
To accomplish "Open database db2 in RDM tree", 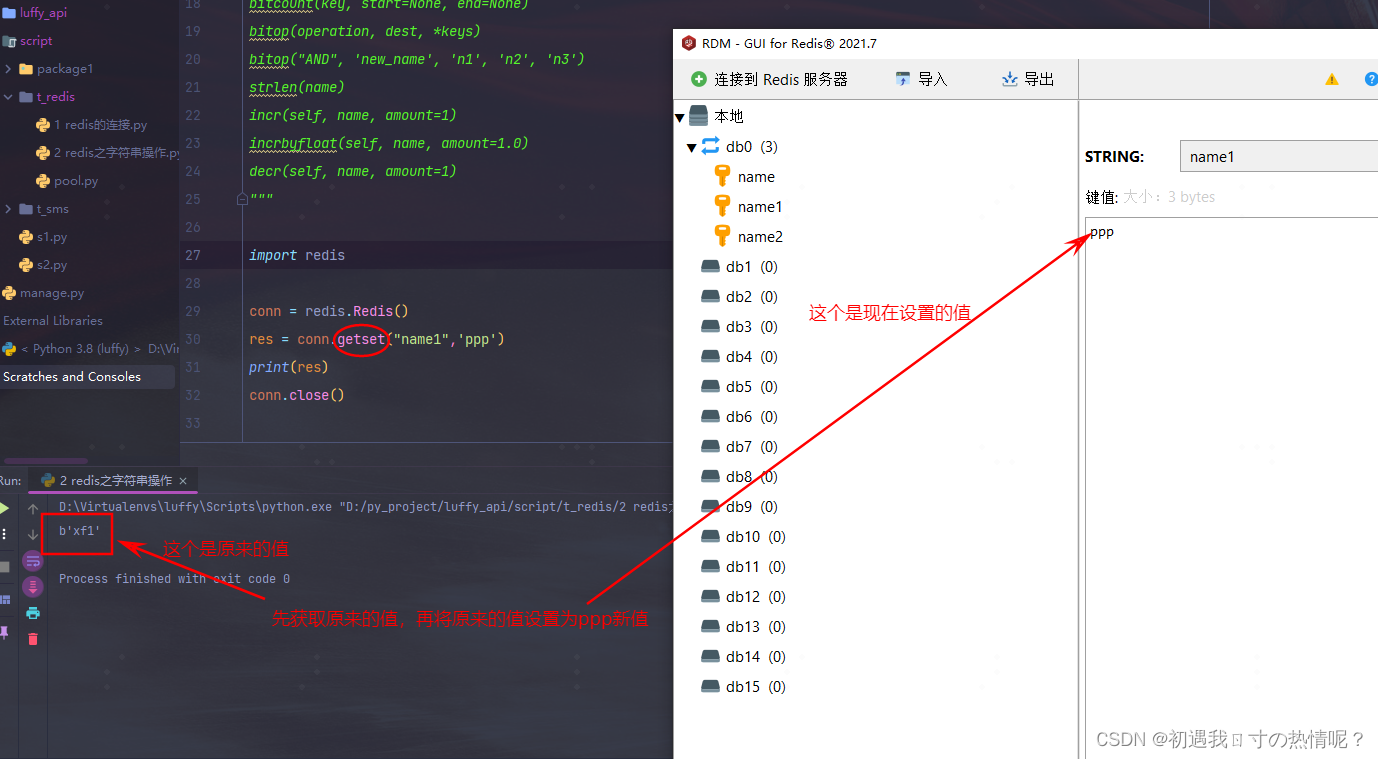I will tap(739, 297).
